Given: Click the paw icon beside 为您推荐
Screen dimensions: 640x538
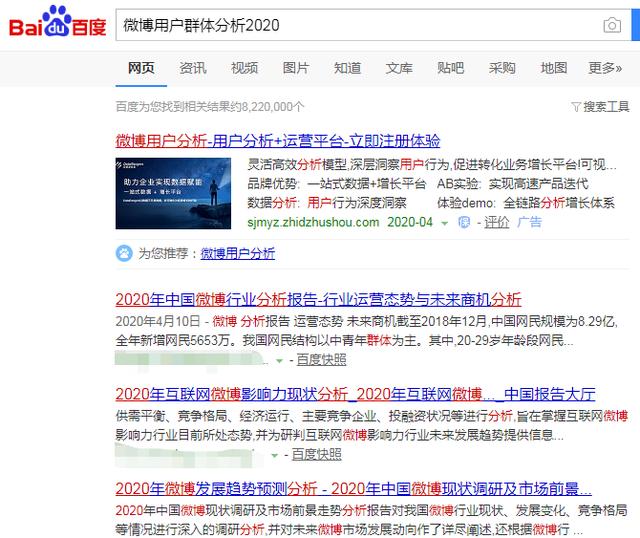Looking at the screenshot, I should [124, 253].
